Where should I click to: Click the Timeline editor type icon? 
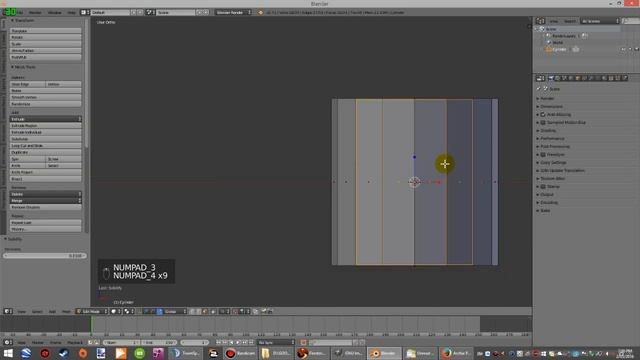7,342
